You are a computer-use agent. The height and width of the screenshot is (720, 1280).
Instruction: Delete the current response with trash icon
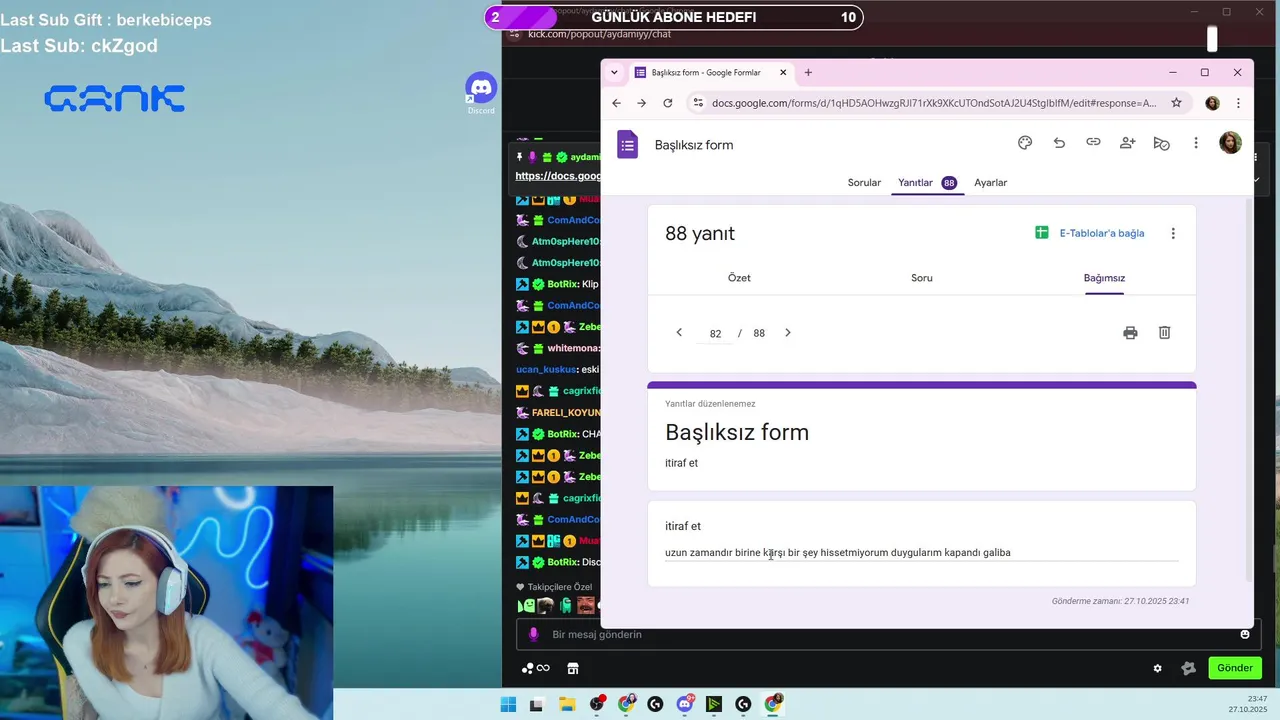1164,333
